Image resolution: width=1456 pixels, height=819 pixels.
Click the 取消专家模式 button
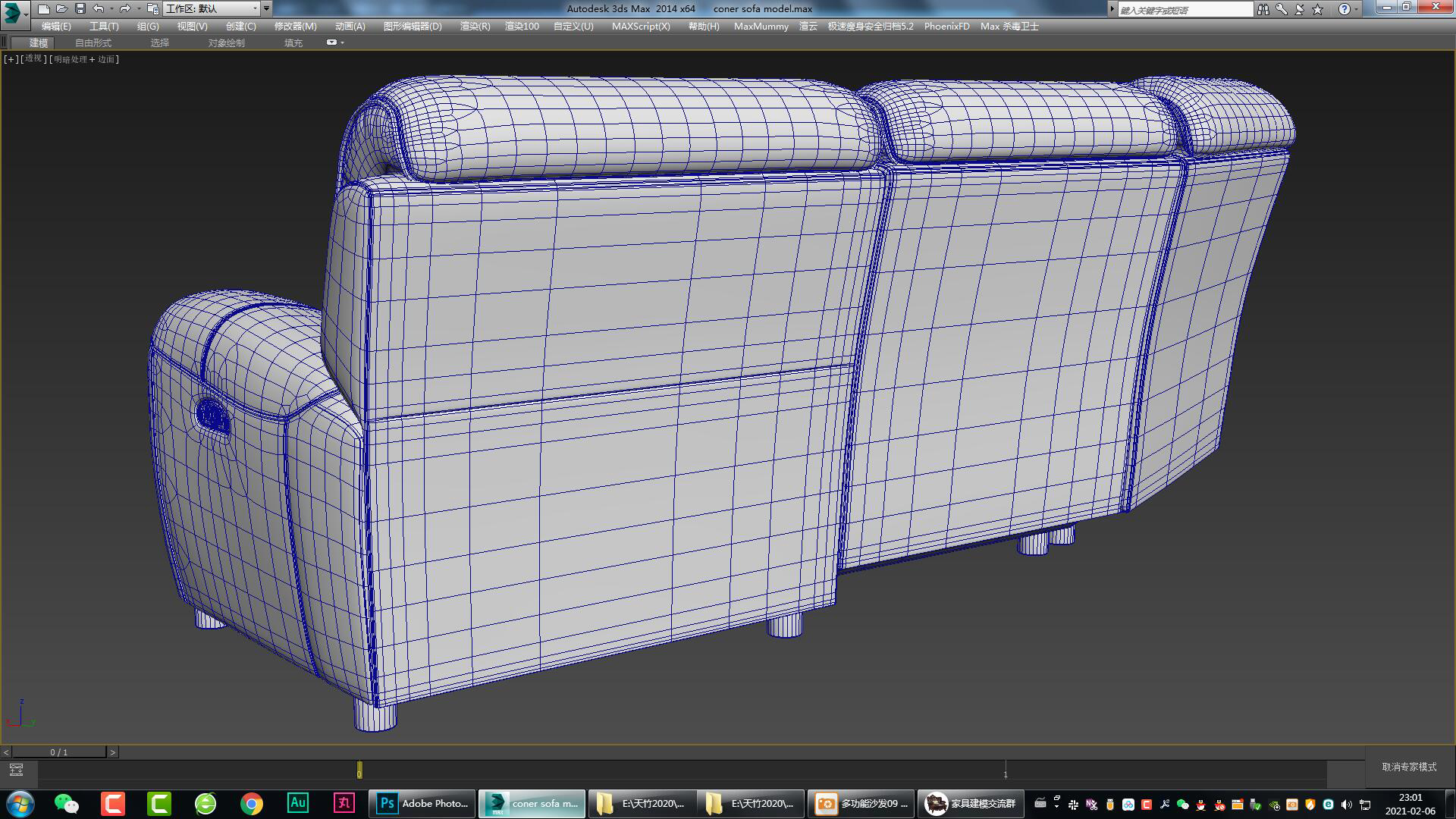click(x=1407, y=767)
